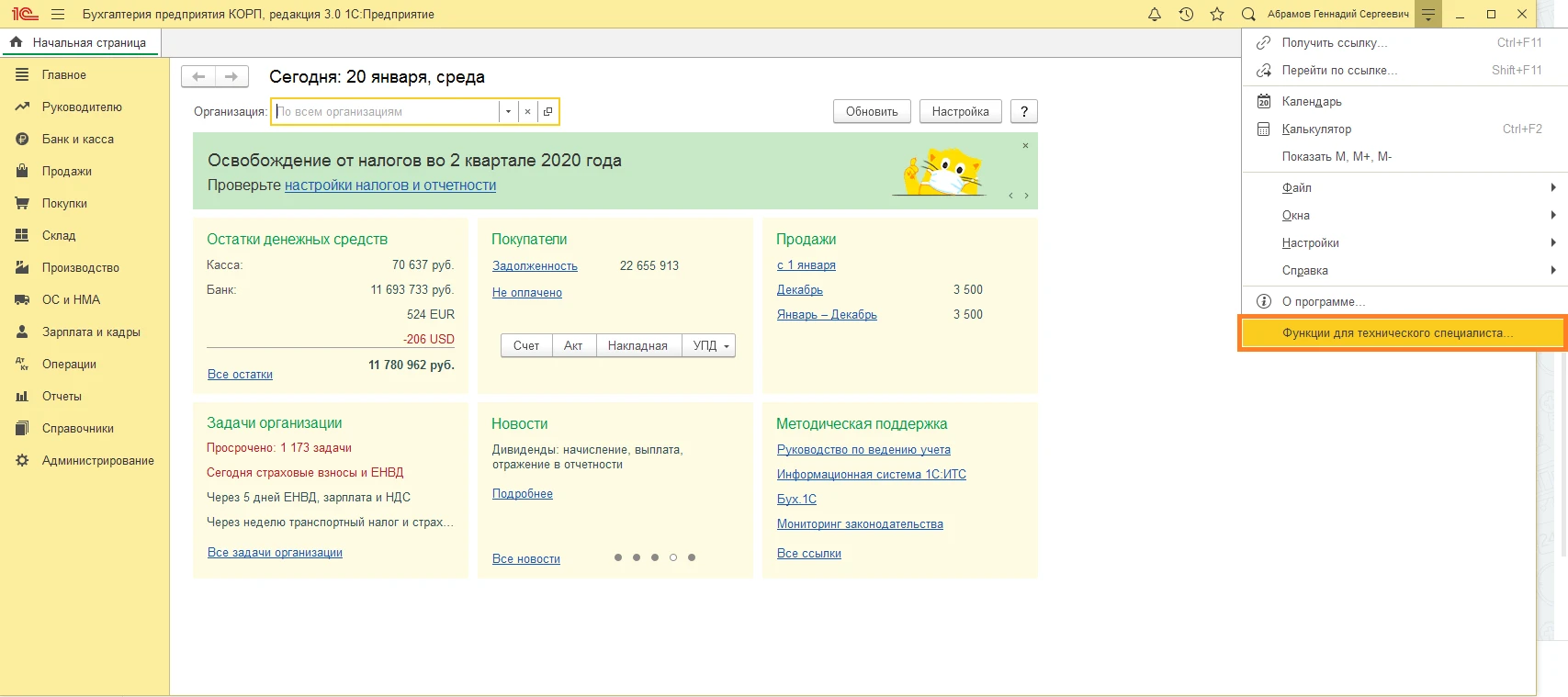Click the search magnifier icon

pyautogui.click(x=1248, y=14)
